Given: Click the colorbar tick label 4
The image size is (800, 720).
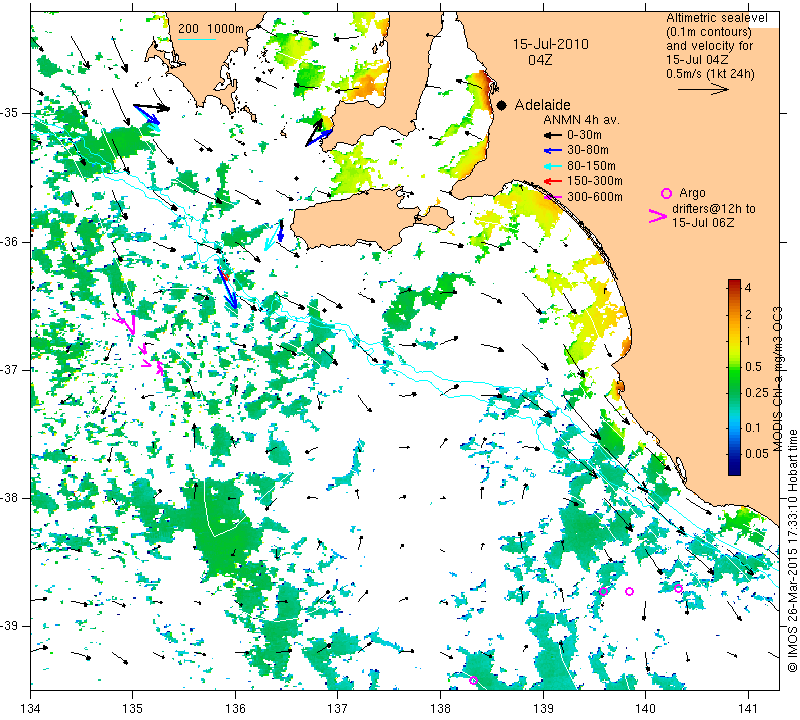Looking at the screenshot, I should (748, 287).
